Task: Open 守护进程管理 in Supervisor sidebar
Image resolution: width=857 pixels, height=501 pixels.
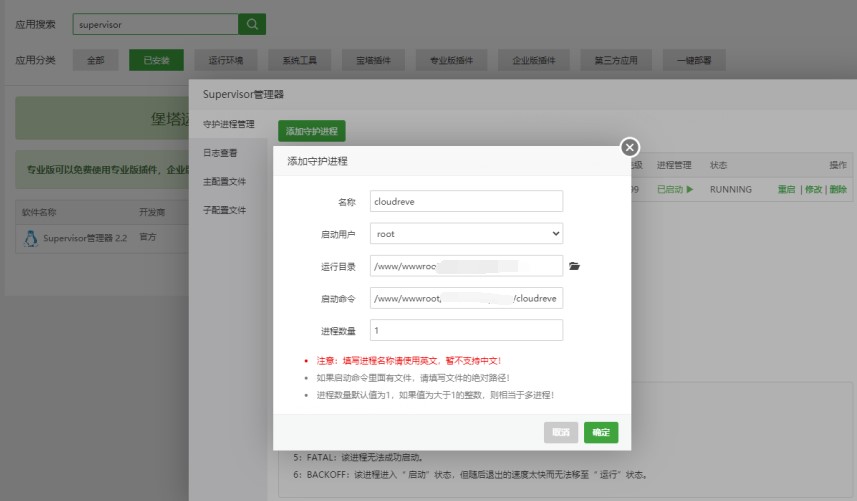Action: (x=228, y=124)
